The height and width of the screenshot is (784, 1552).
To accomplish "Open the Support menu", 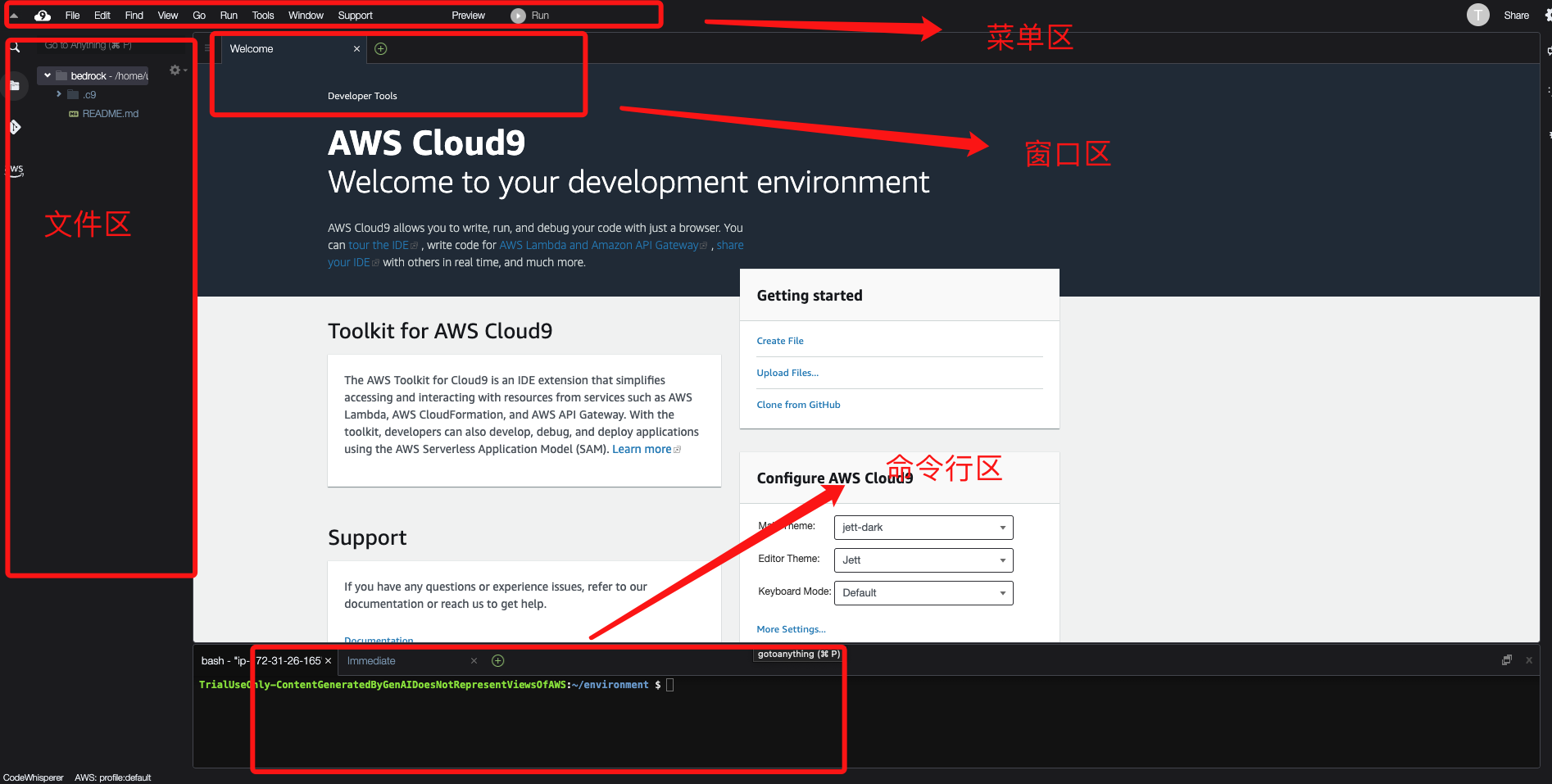I will (x=355, y=16).
